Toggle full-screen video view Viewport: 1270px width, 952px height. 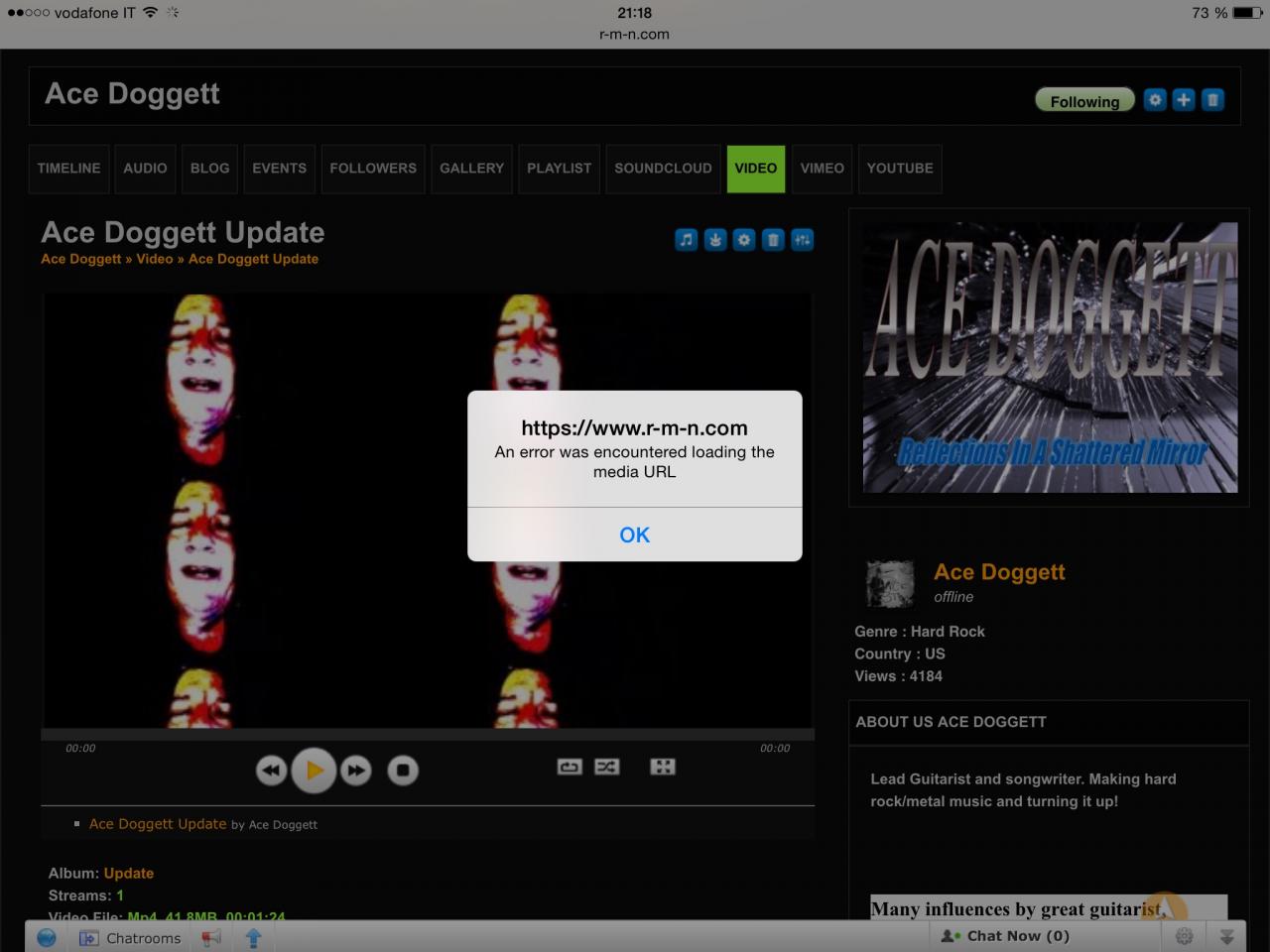tap(663, 767)
